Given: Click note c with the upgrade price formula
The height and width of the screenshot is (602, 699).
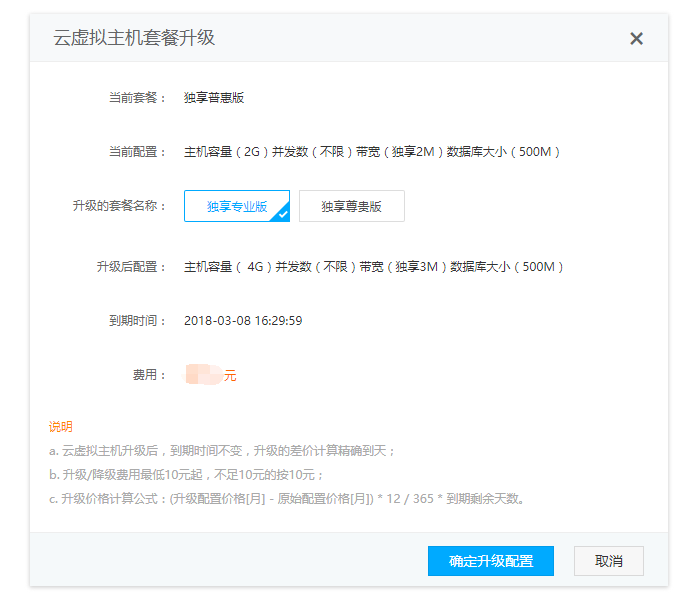Looking at the screenshot, I should tap(286, 499).
